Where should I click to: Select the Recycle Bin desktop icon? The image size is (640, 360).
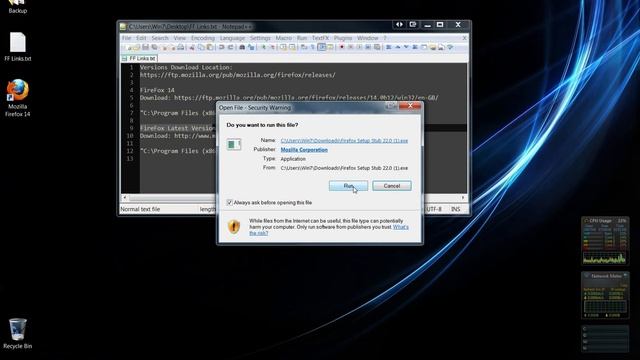pyautogui.click(x=18, y=334)
